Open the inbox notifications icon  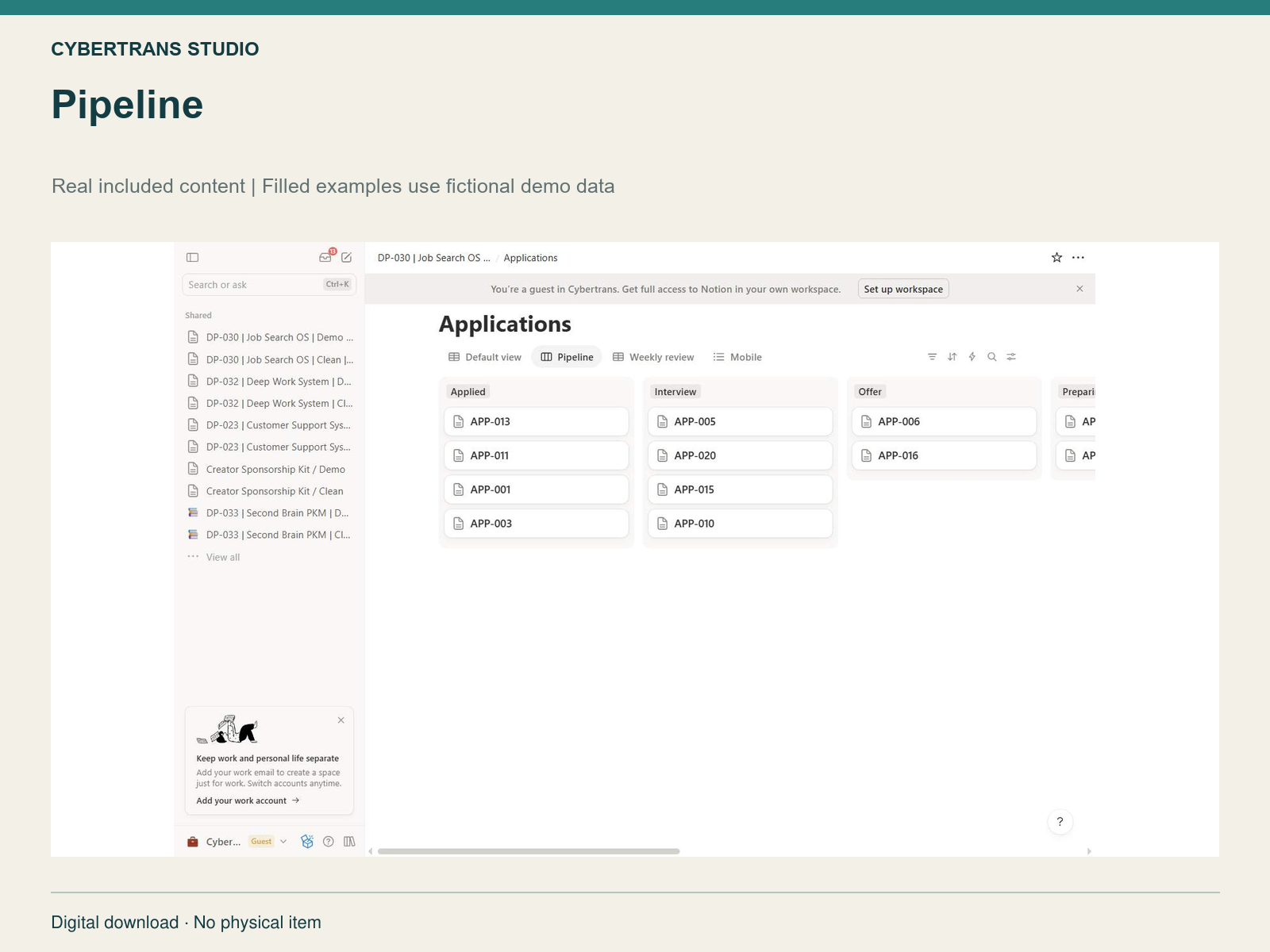[x=325, y=257]
